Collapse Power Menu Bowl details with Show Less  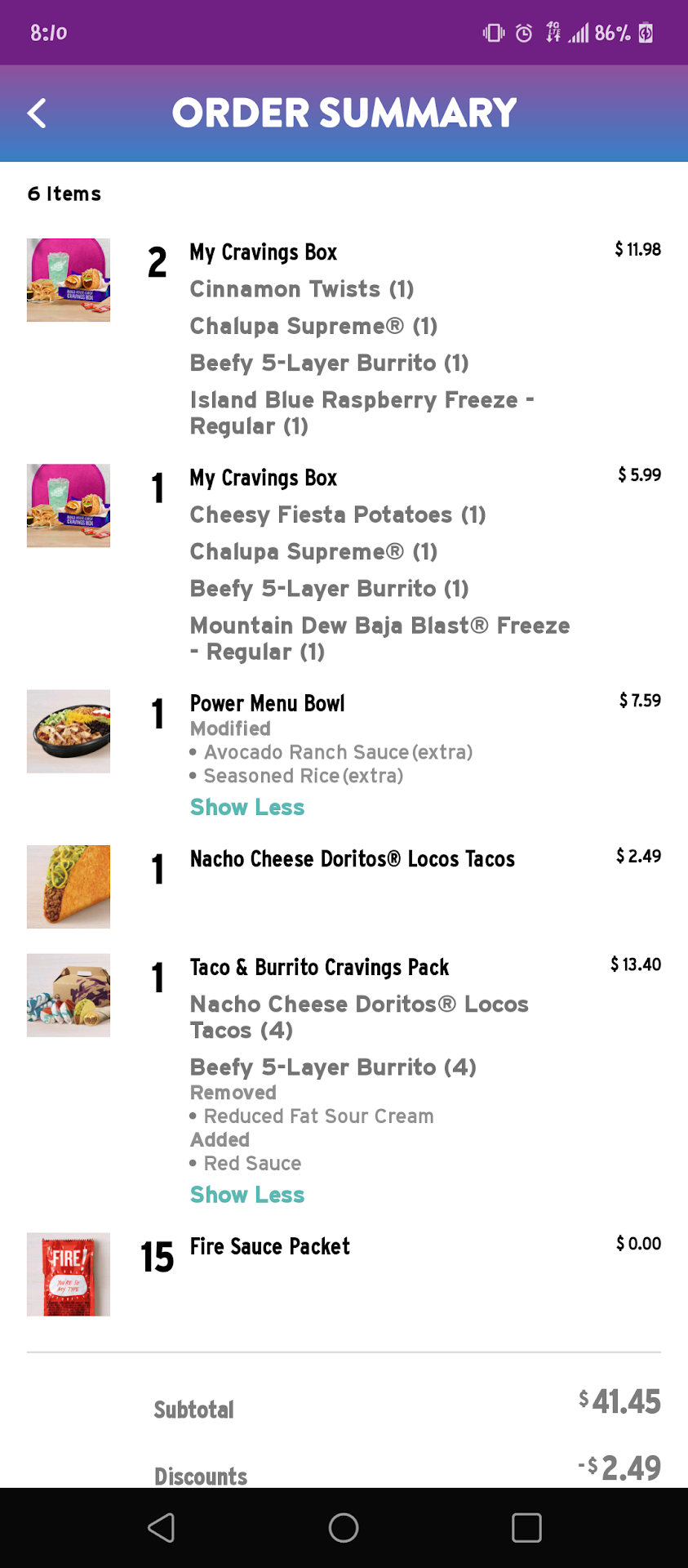click(247, 807)
